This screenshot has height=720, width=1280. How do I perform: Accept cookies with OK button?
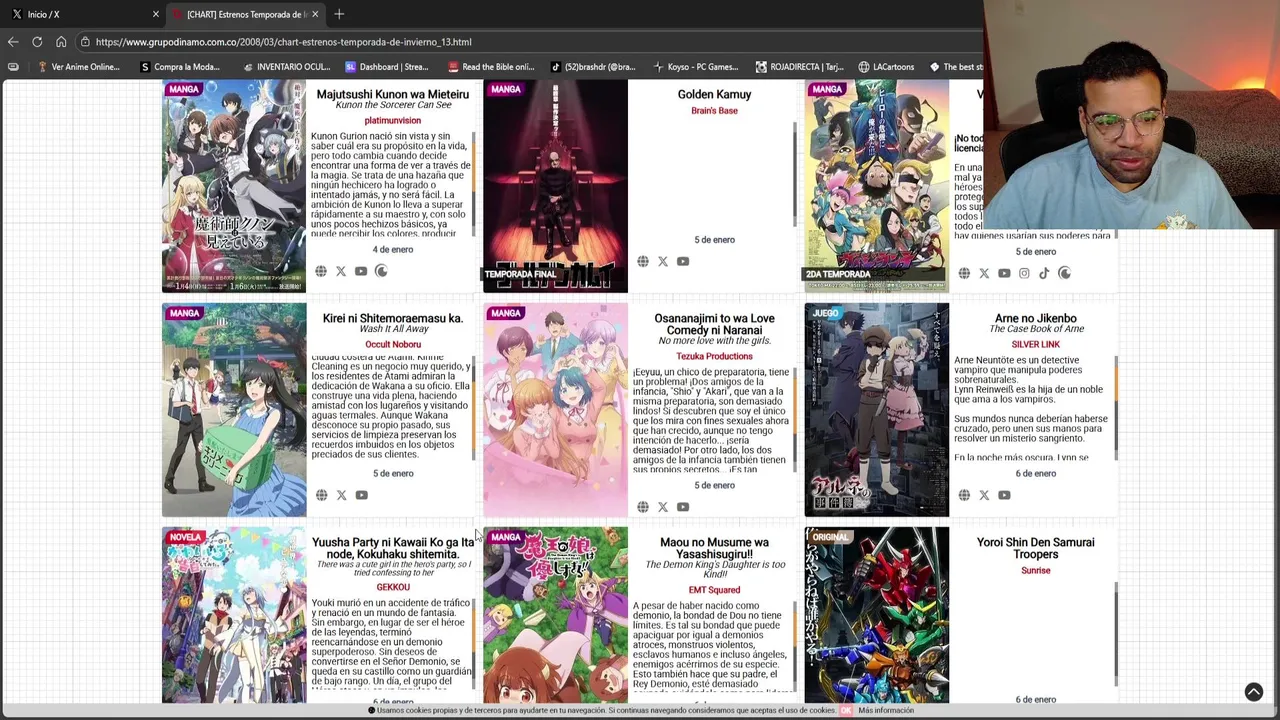click(x=846, y=710)
